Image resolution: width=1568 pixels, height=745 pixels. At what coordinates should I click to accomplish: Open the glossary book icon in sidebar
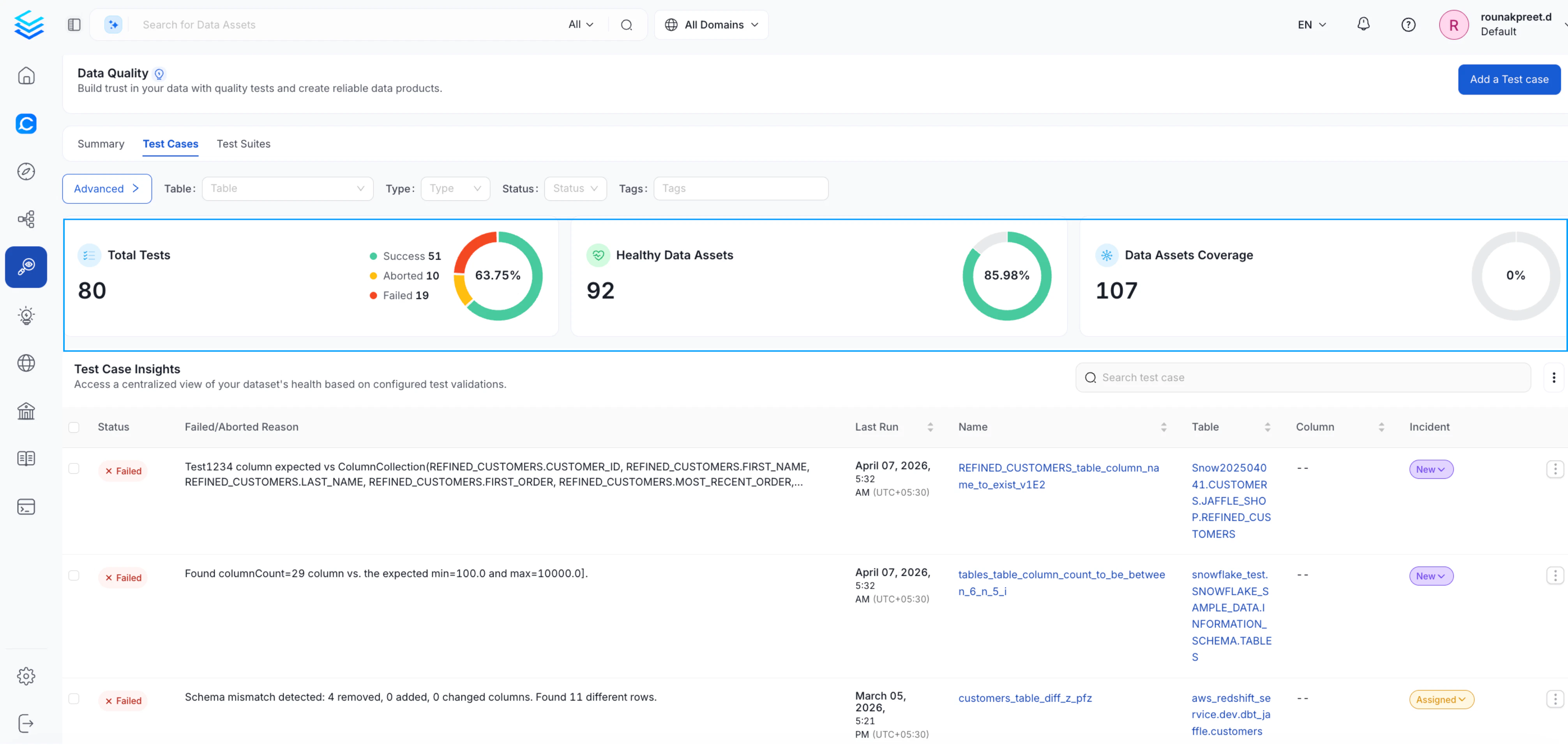[26, 458]
